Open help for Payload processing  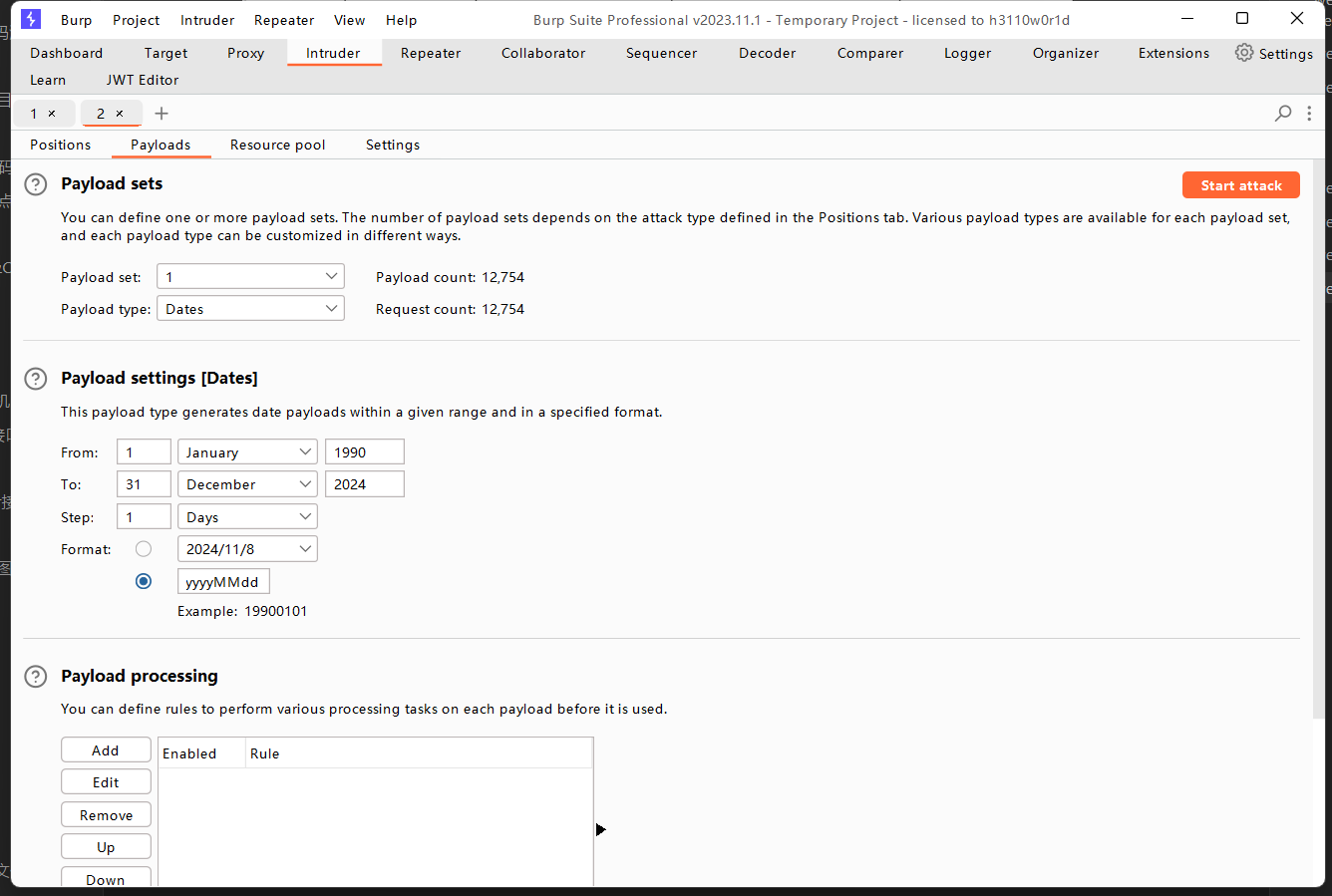(x=36, y=677)
